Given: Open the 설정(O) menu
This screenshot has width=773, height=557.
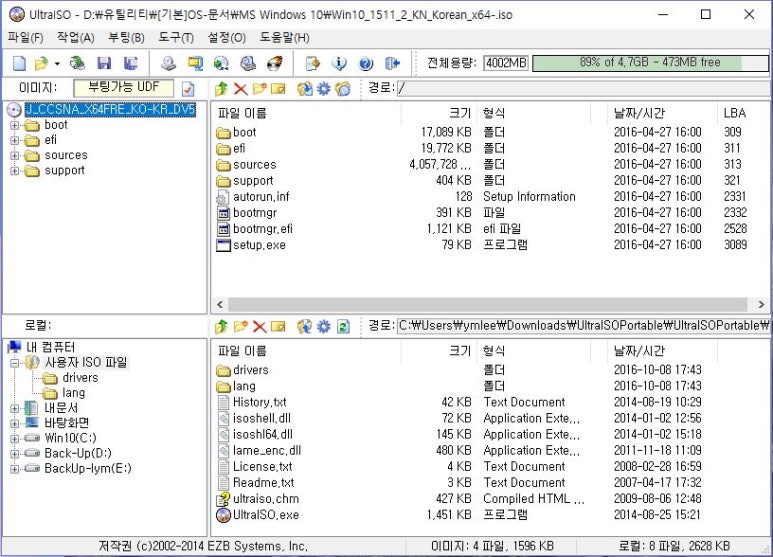Looking at the screenshot, I should (227, 37).
